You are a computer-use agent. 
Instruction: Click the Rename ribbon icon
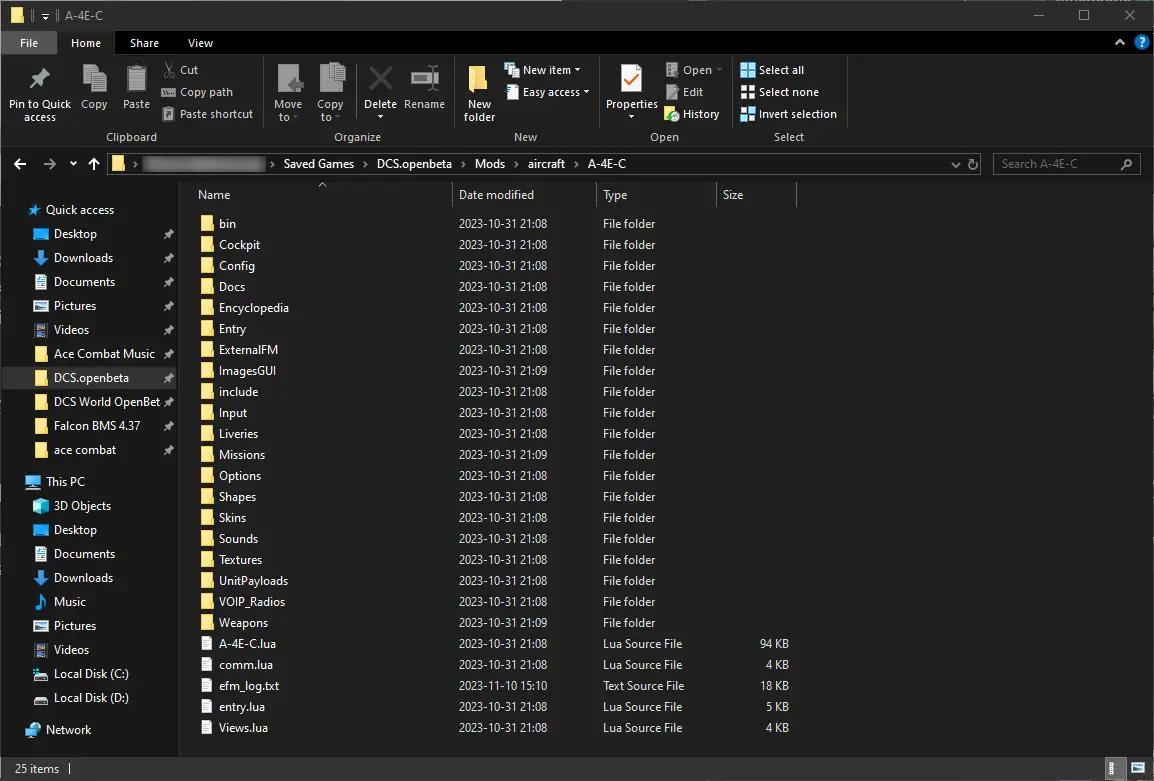click(x=425, y=78)
